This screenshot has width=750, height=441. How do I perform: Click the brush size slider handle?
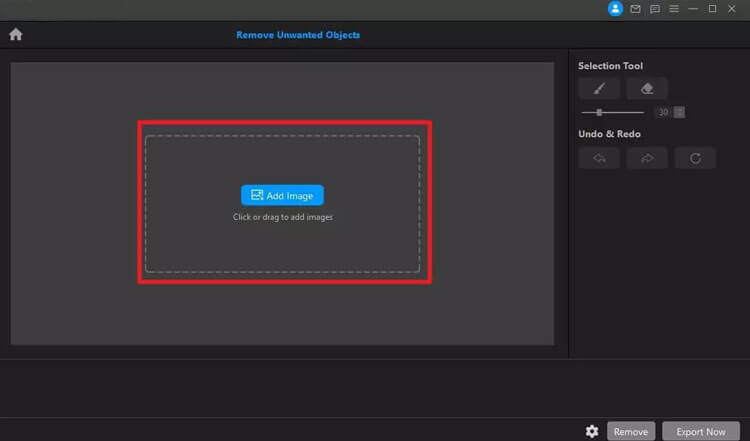599,112
